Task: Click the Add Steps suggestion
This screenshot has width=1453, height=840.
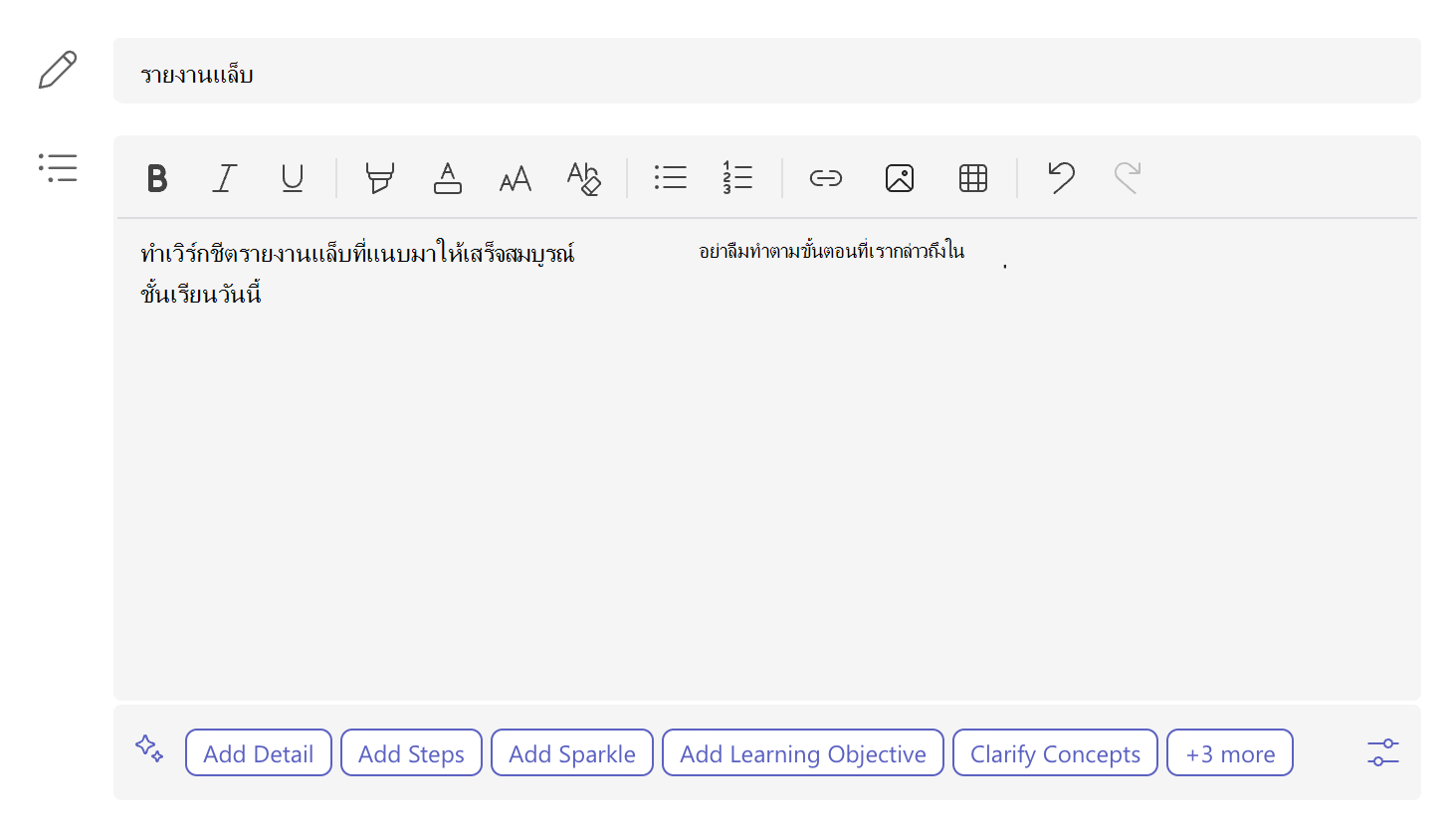Action: coord(411,752)
